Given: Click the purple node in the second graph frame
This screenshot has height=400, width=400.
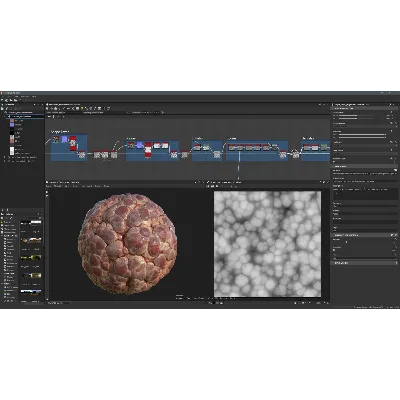Looking at the screenshot, I should coord(139,145).
